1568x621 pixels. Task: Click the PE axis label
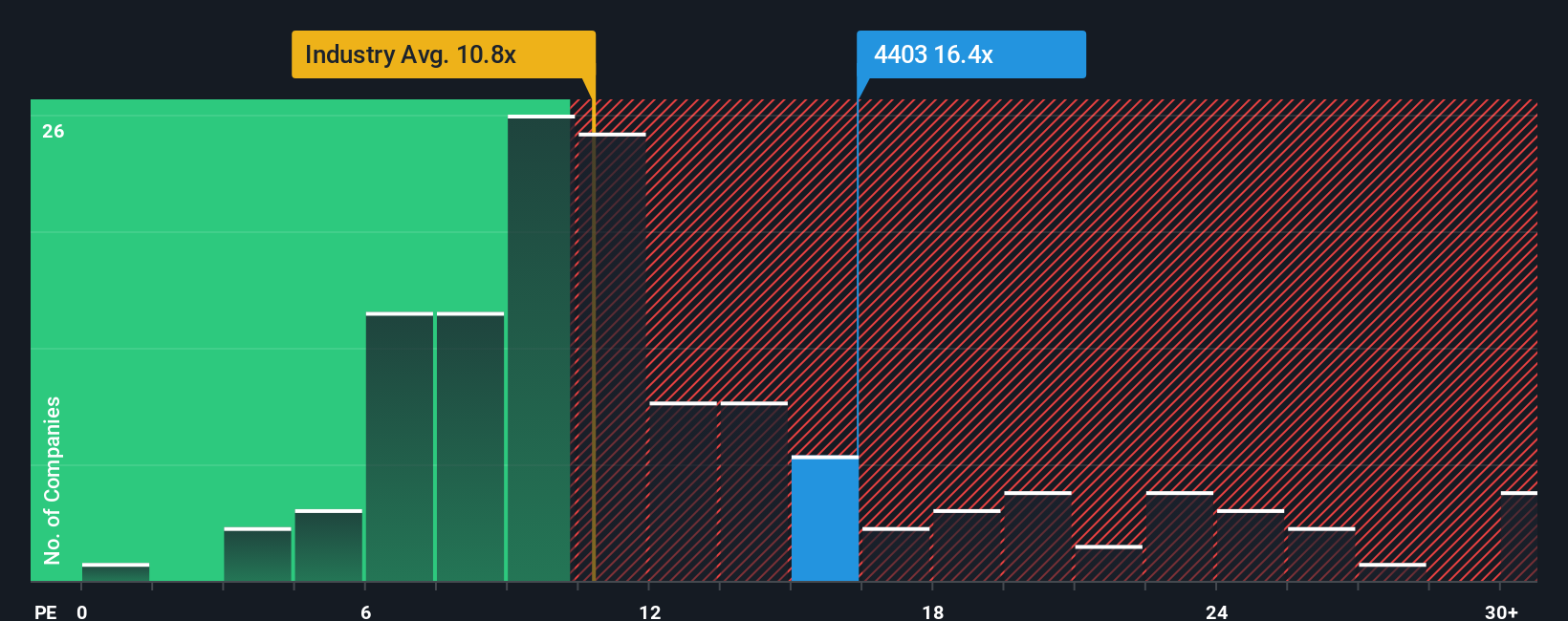tap(46, 611)
